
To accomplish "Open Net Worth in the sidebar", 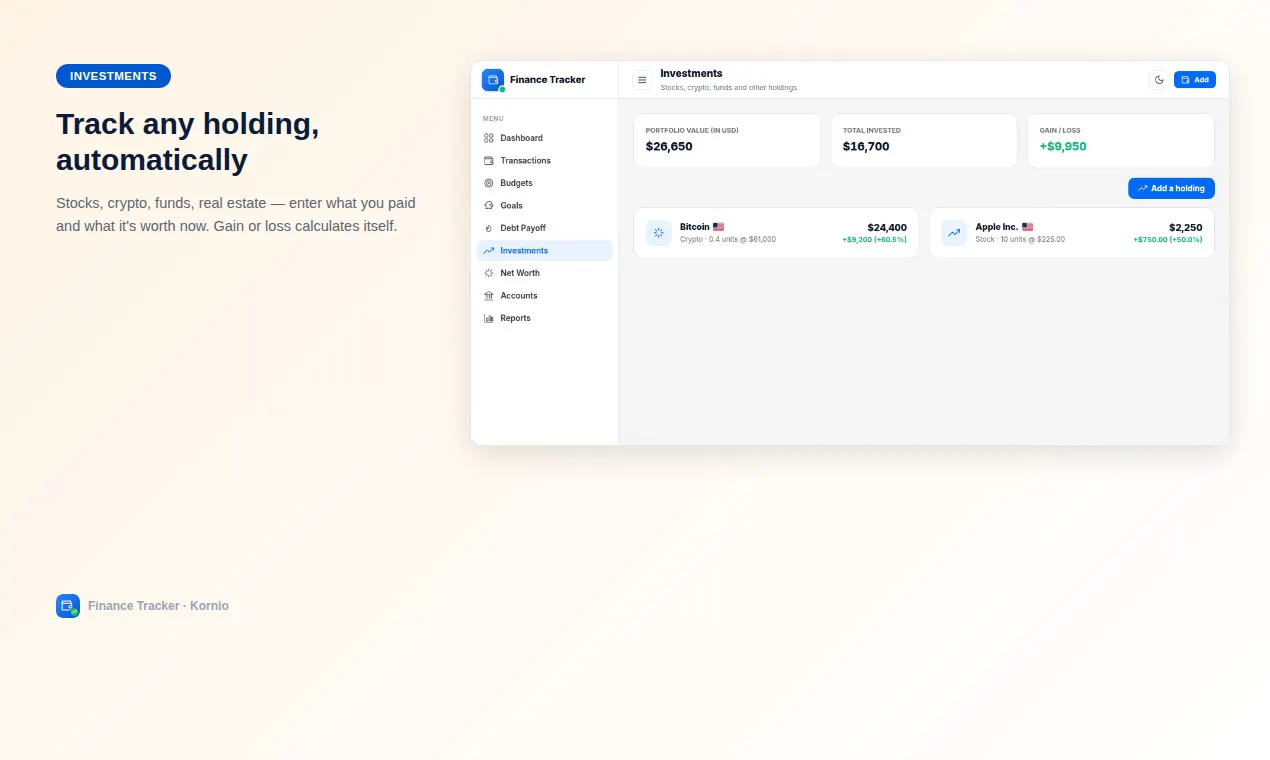I will point(544,273).
